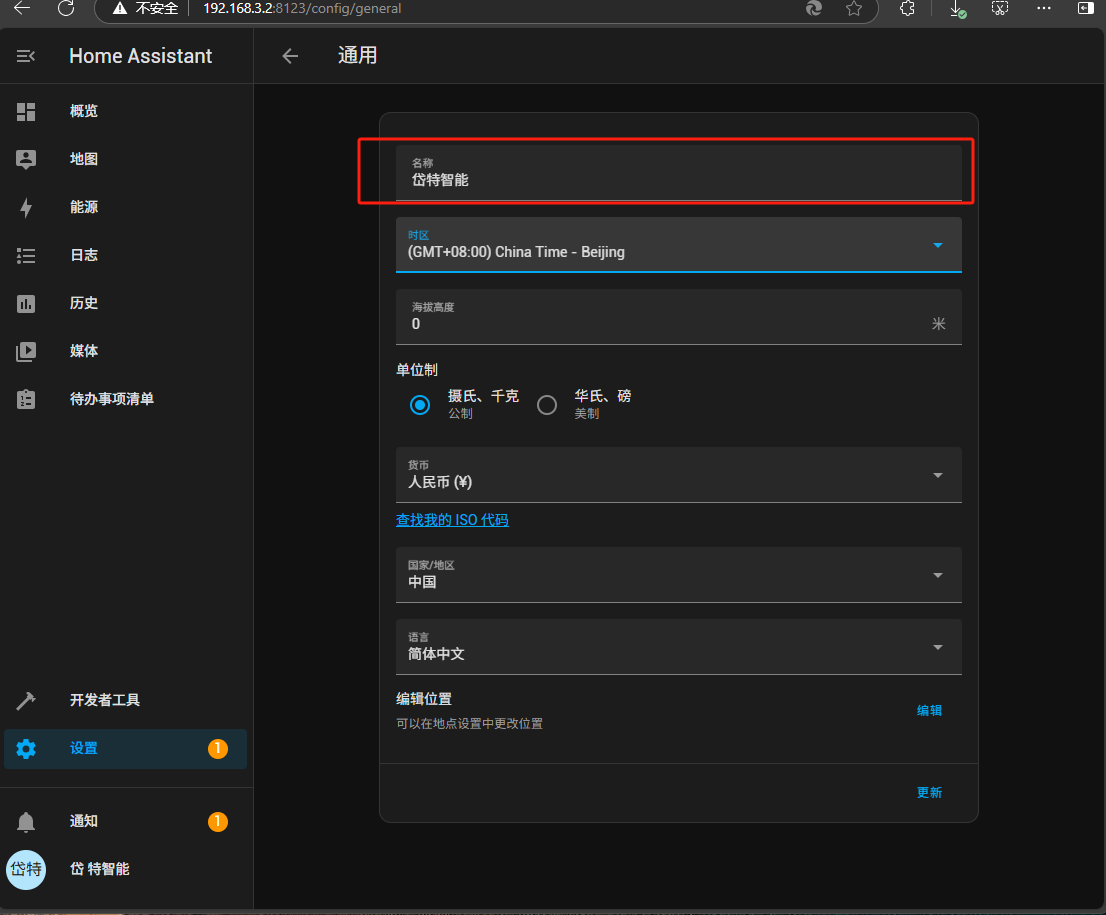Open the 历史 history chart icon

pos(26,303)
